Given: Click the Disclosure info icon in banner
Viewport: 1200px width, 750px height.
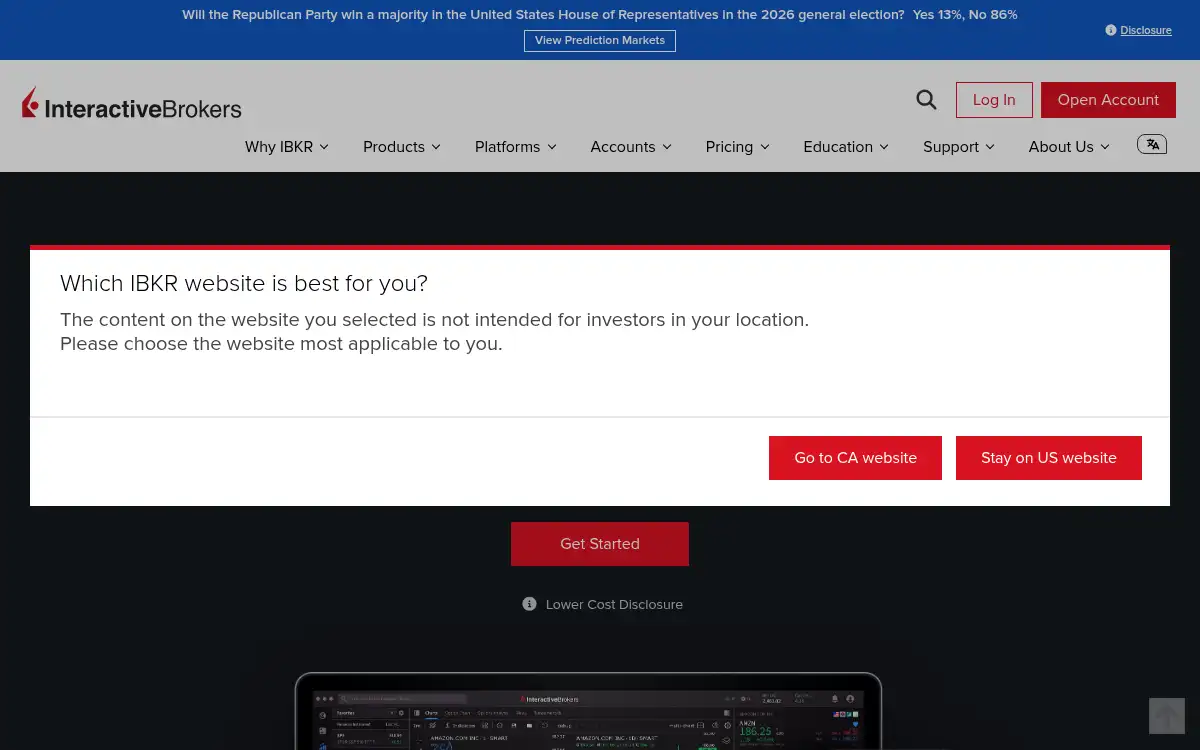Looking at the screenshot, I should coord(1111,30).
